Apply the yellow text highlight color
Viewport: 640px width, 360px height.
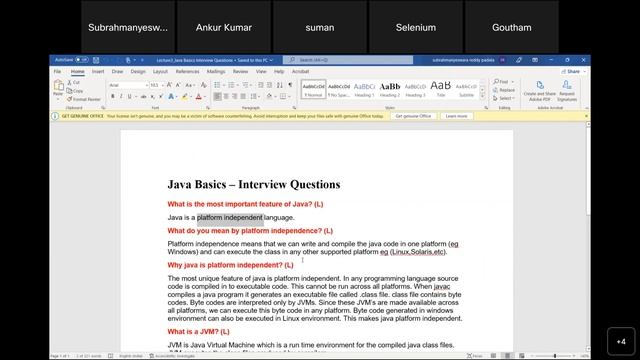[x=184, y=96]
